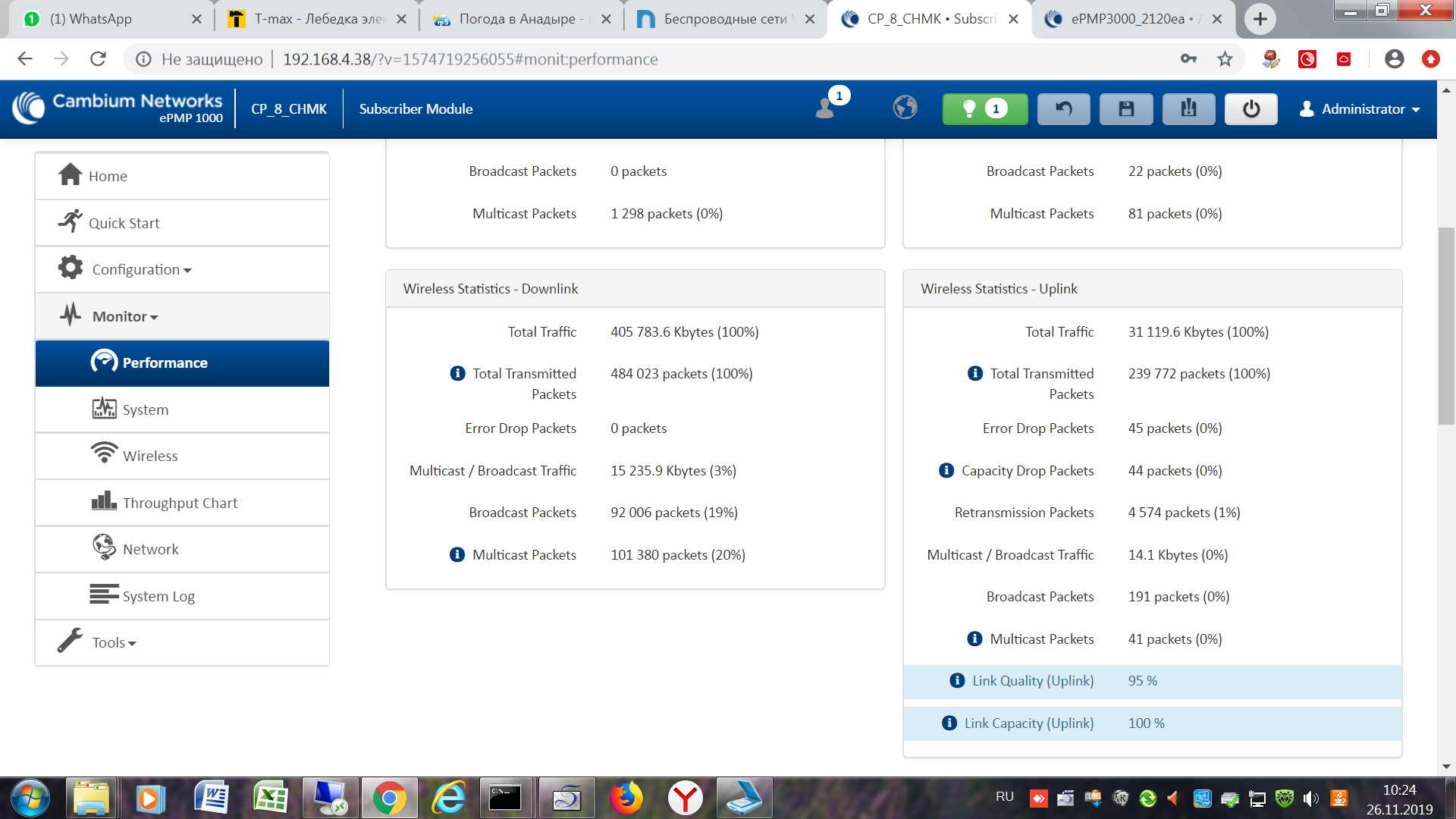This screenshot has height=819, width=1456.
Task: Click the globe internet status icon
Action: click(905, 108)
